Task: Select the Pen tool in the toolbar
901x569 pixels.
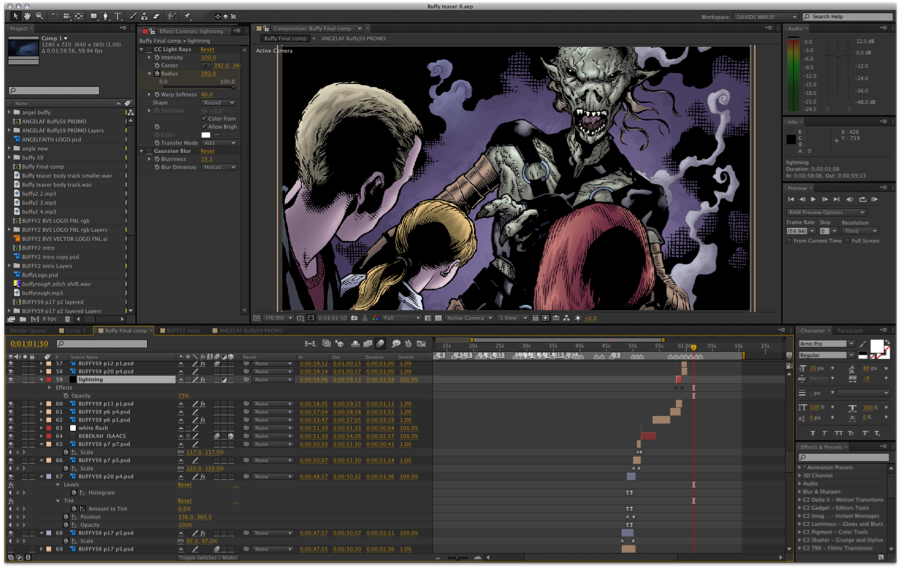Action: click(104, 16)
